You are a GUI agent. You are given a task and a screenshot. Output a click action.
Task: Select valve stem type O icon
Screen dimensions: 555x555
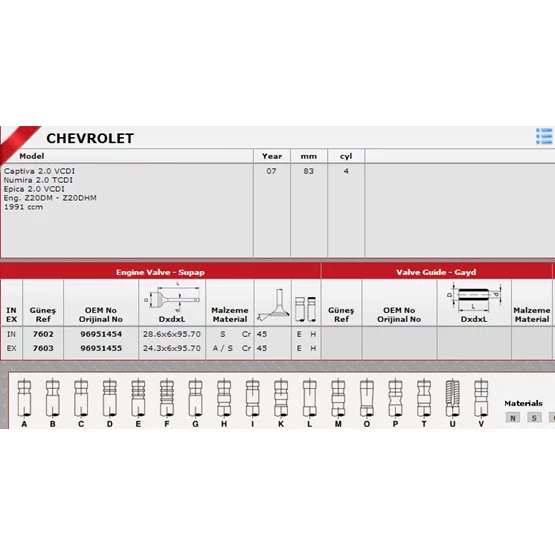tap(367, 398)
